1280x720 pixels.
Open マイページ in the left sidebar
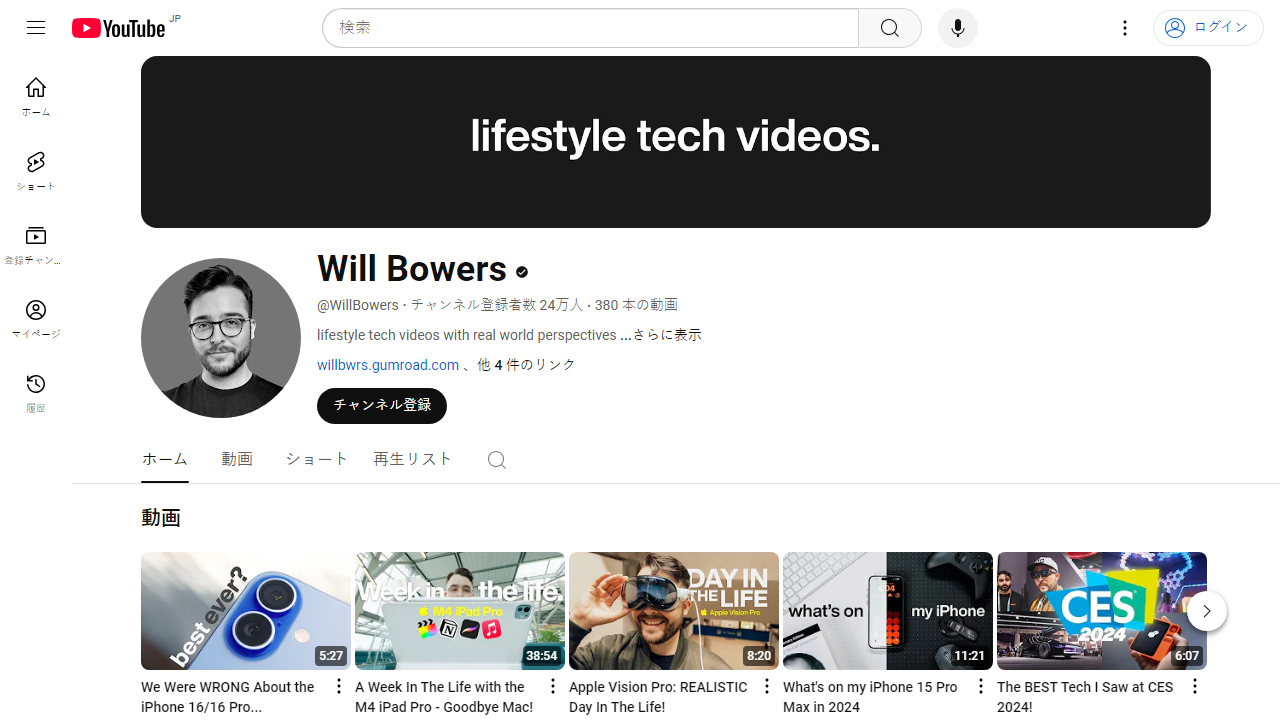pyautogui.click(x=36, y=319)
